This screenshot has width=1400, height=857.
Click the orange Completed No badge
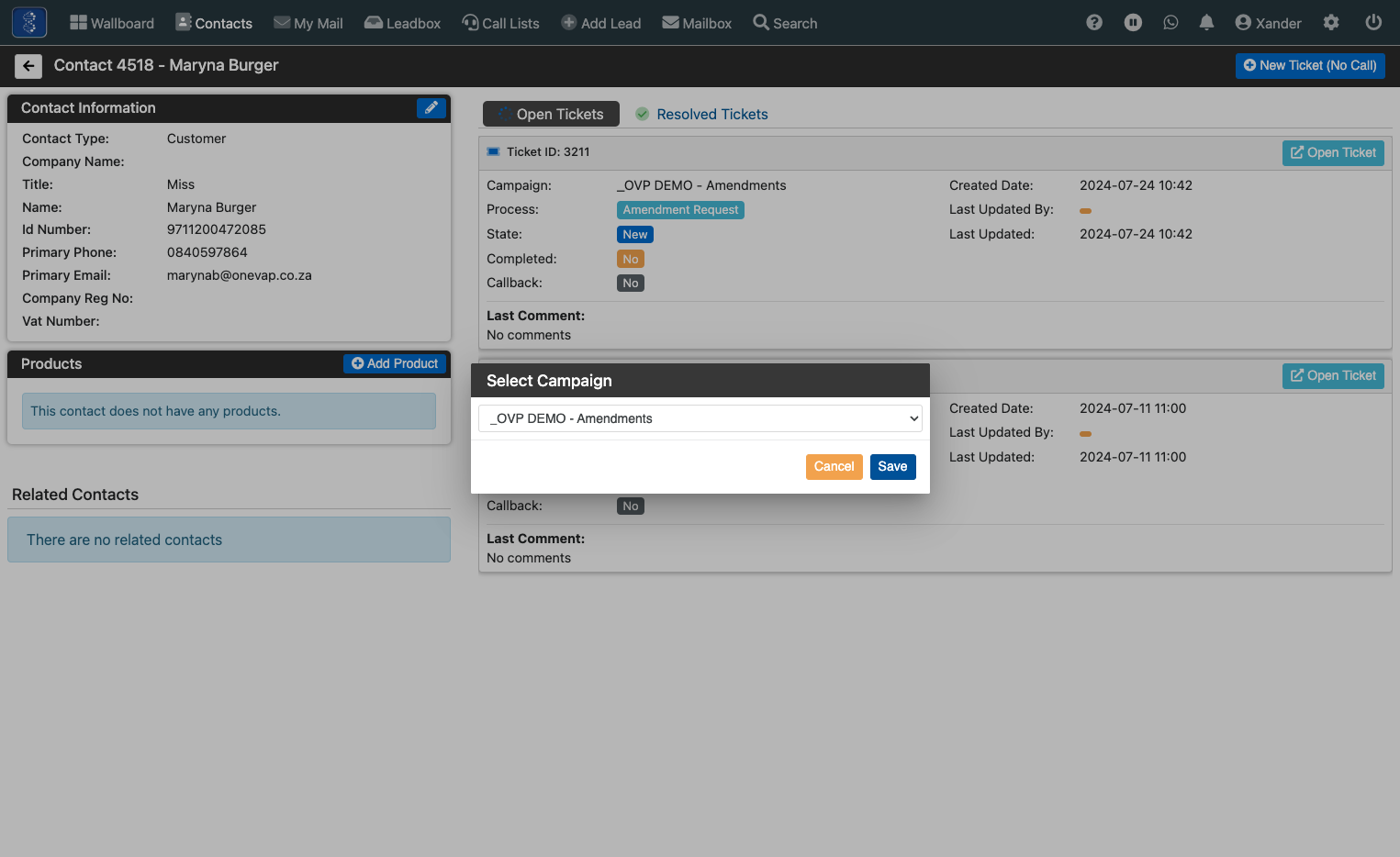point(631,260)
